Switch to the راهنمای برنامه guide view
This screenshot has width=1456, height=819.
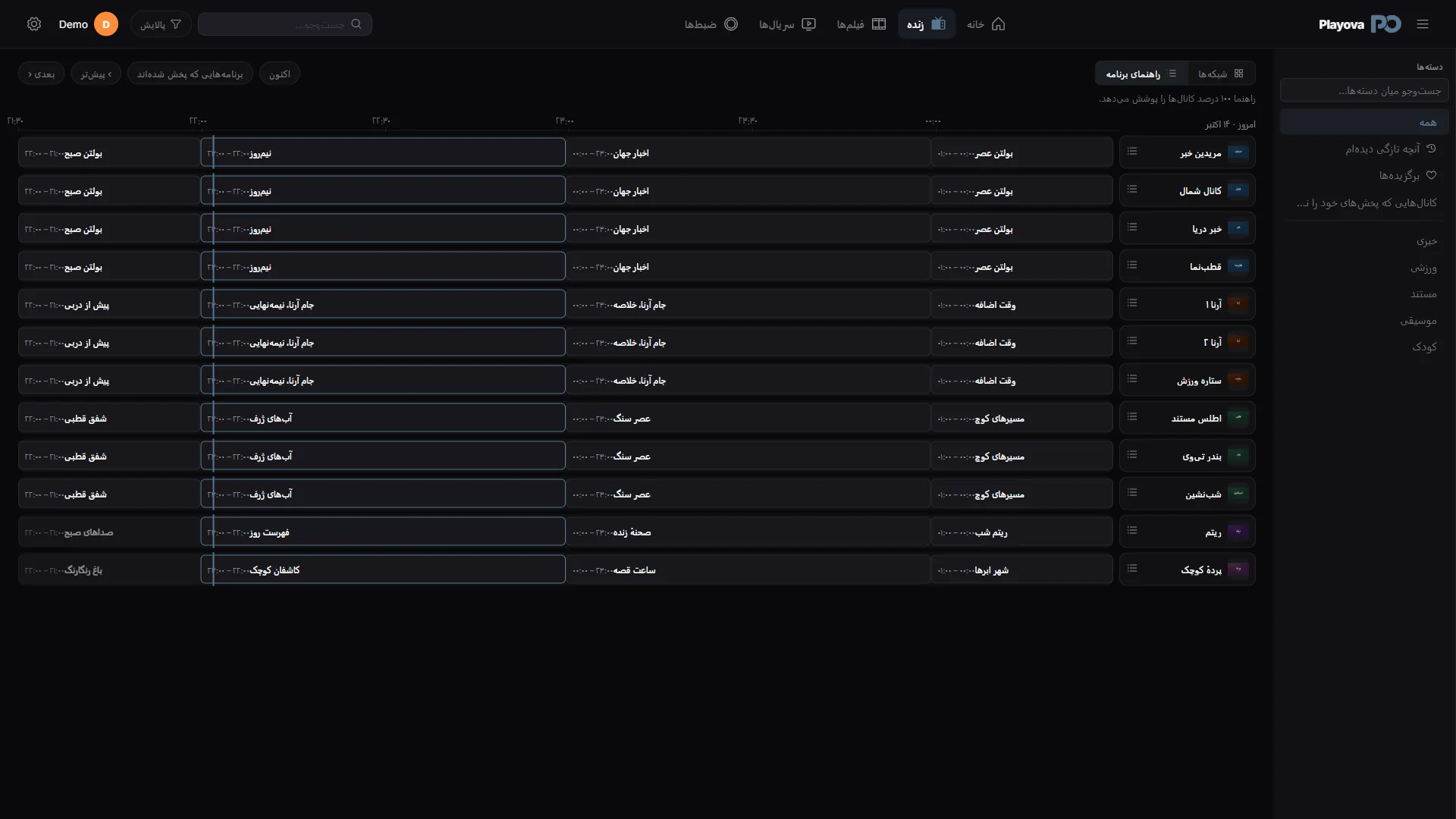[1141, 74]
